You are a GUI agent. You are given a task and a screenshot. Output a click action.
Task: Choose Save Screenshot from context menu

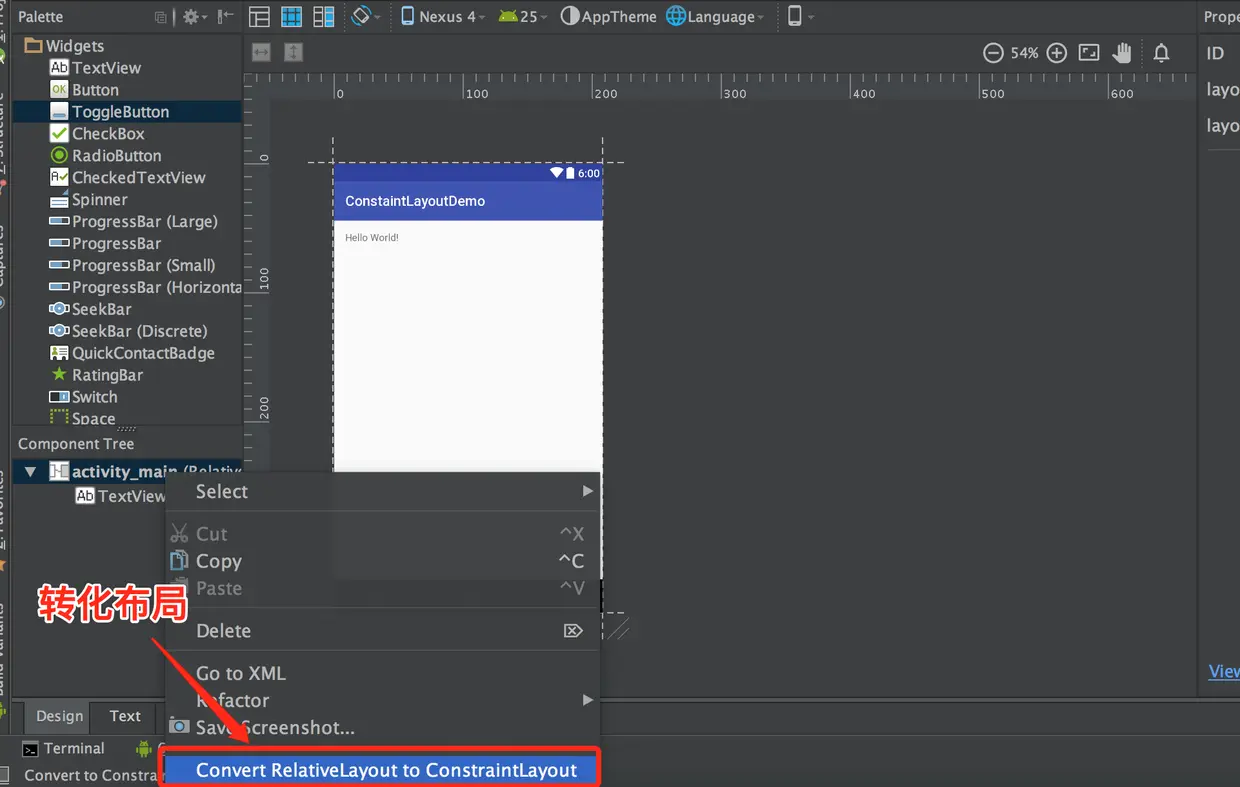tap(383, 728)
